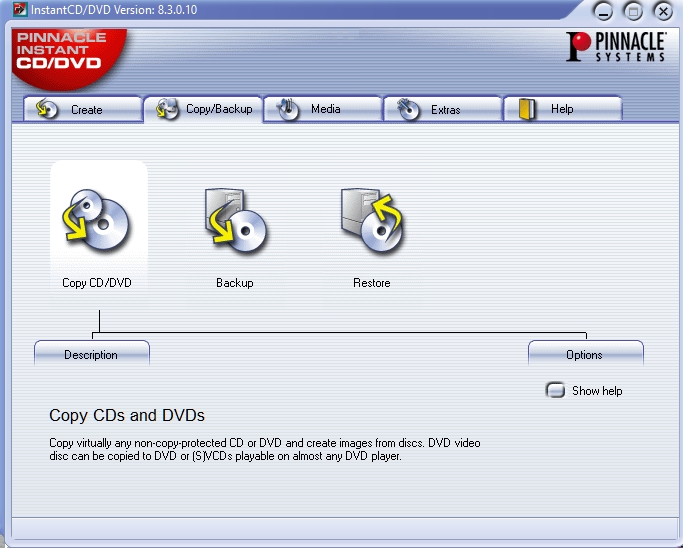Screen dimensions: 683x548
Task: Click the disc icon on the Extras tab
Action: [408, 109]
